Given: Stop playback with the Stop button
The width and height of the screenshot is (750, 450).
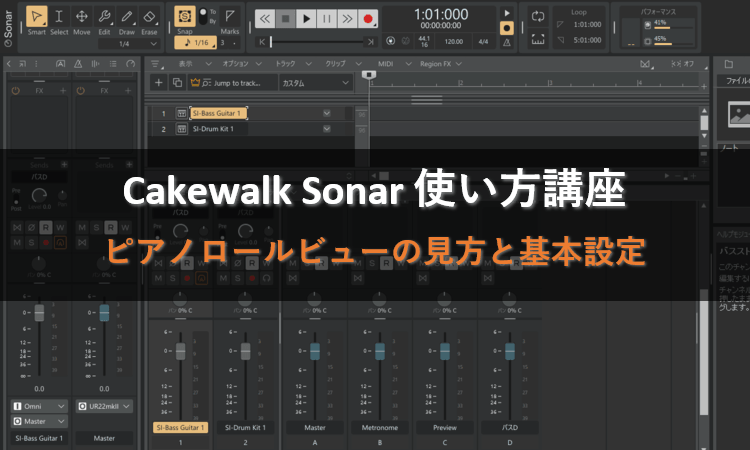Looking at the screenshot, I should point(285,18).
